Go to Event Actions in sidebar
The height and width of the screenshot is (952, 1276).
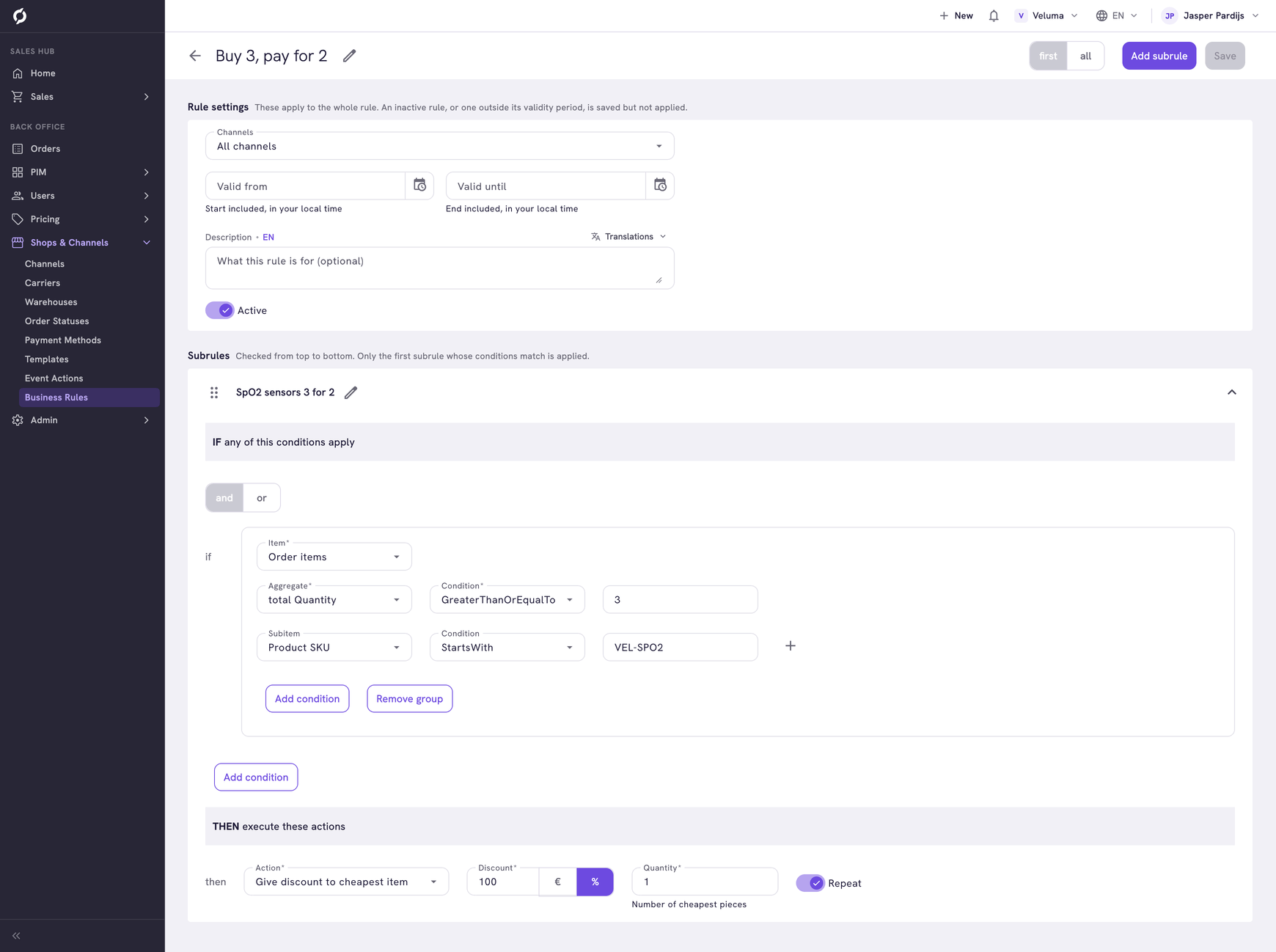click(54, 378)
